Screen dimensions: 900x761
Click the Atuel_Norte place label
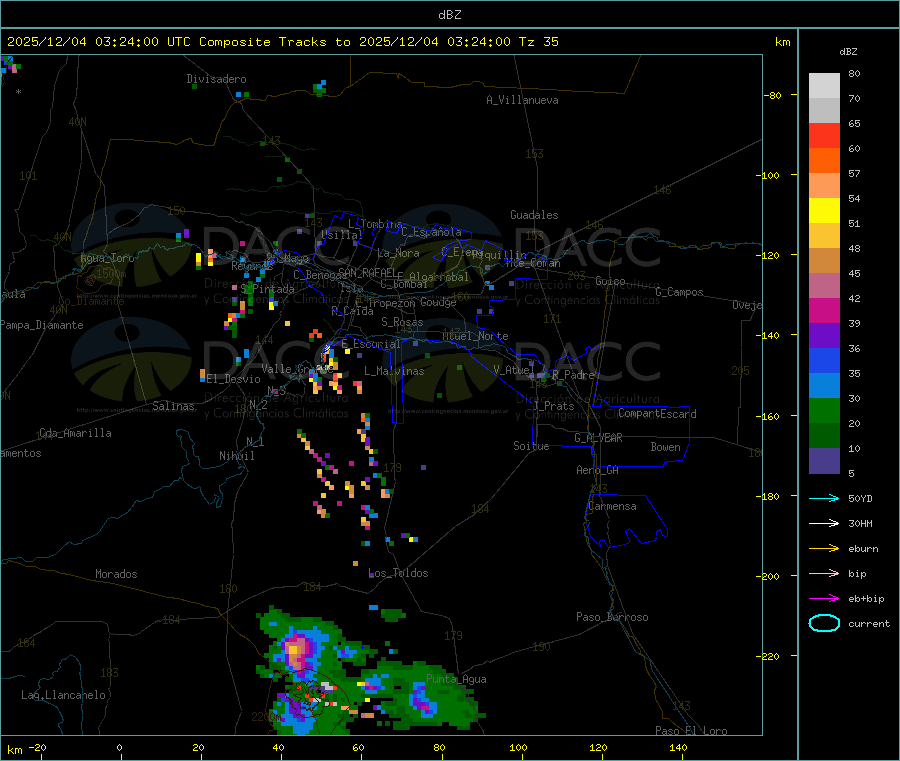click(x=475, y=336)
